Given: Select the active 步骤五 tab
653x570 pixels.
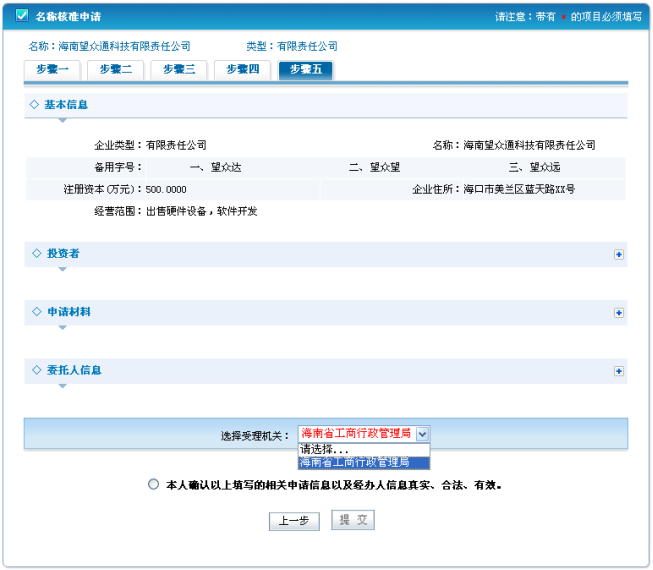Looking at the screenshot, I should (306, 69).
